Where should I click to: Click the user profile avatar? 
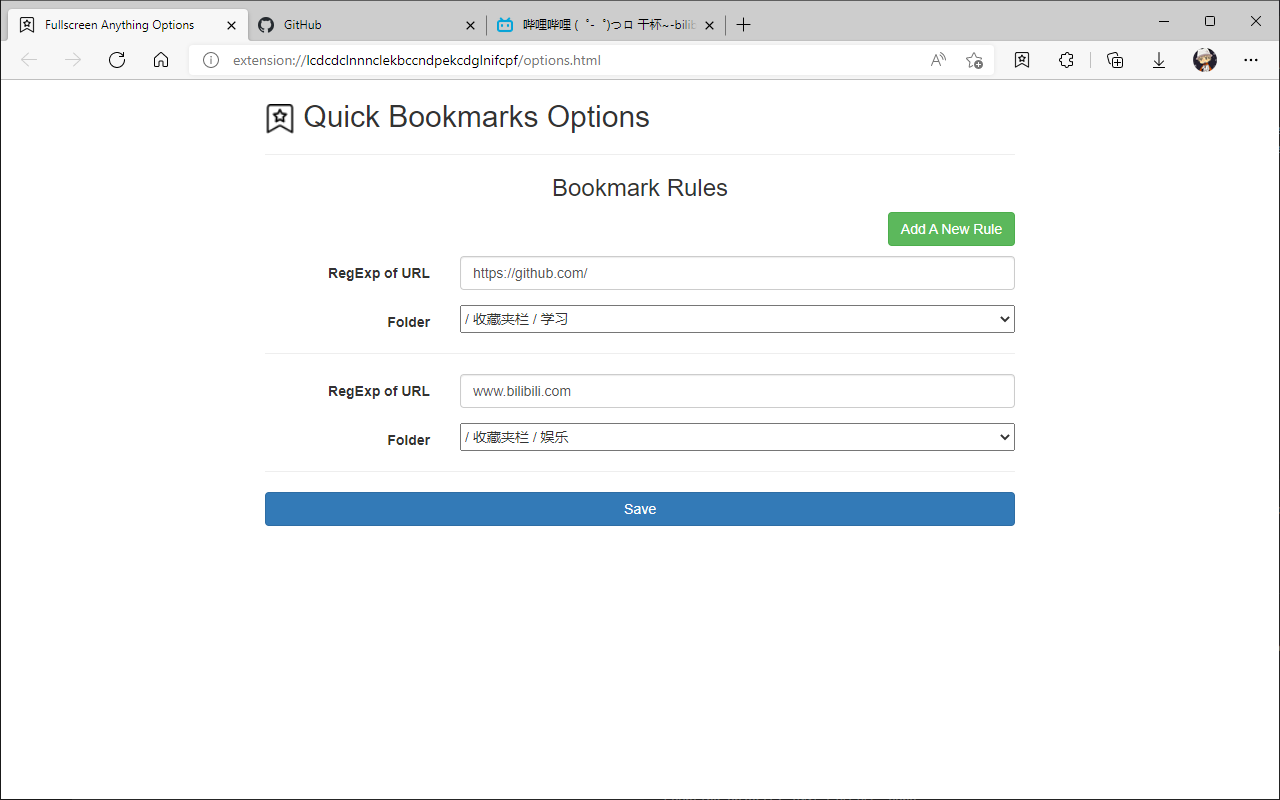pyautogui.click(x=1204, y=60)
